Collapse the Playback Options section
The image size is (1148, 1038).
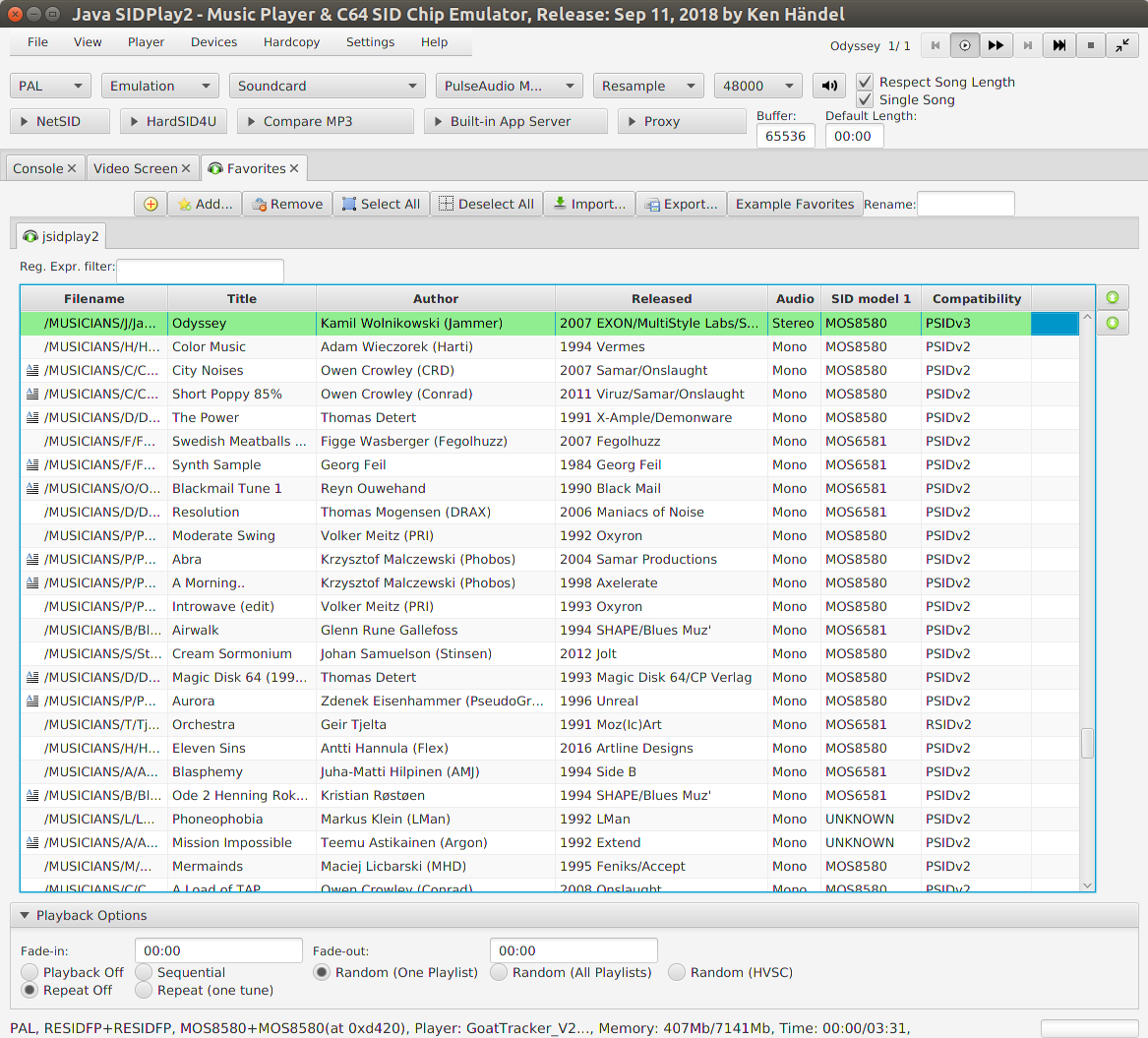[26, 916]
